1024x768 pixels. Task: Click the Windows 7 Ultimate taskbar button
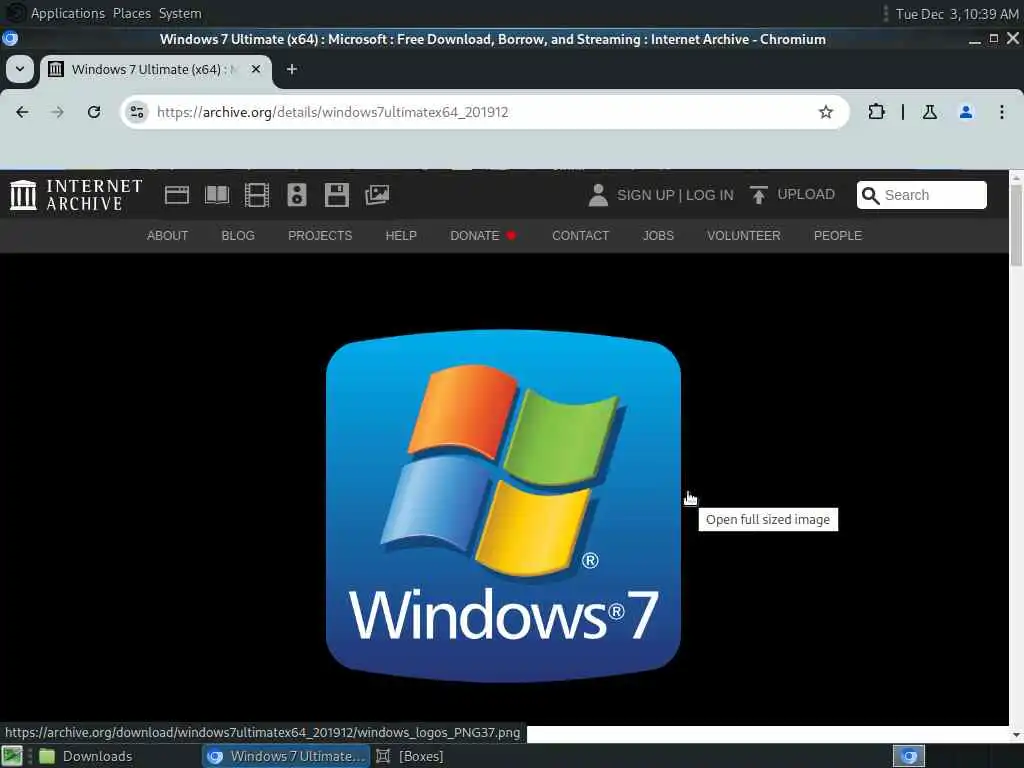[286, 756]
